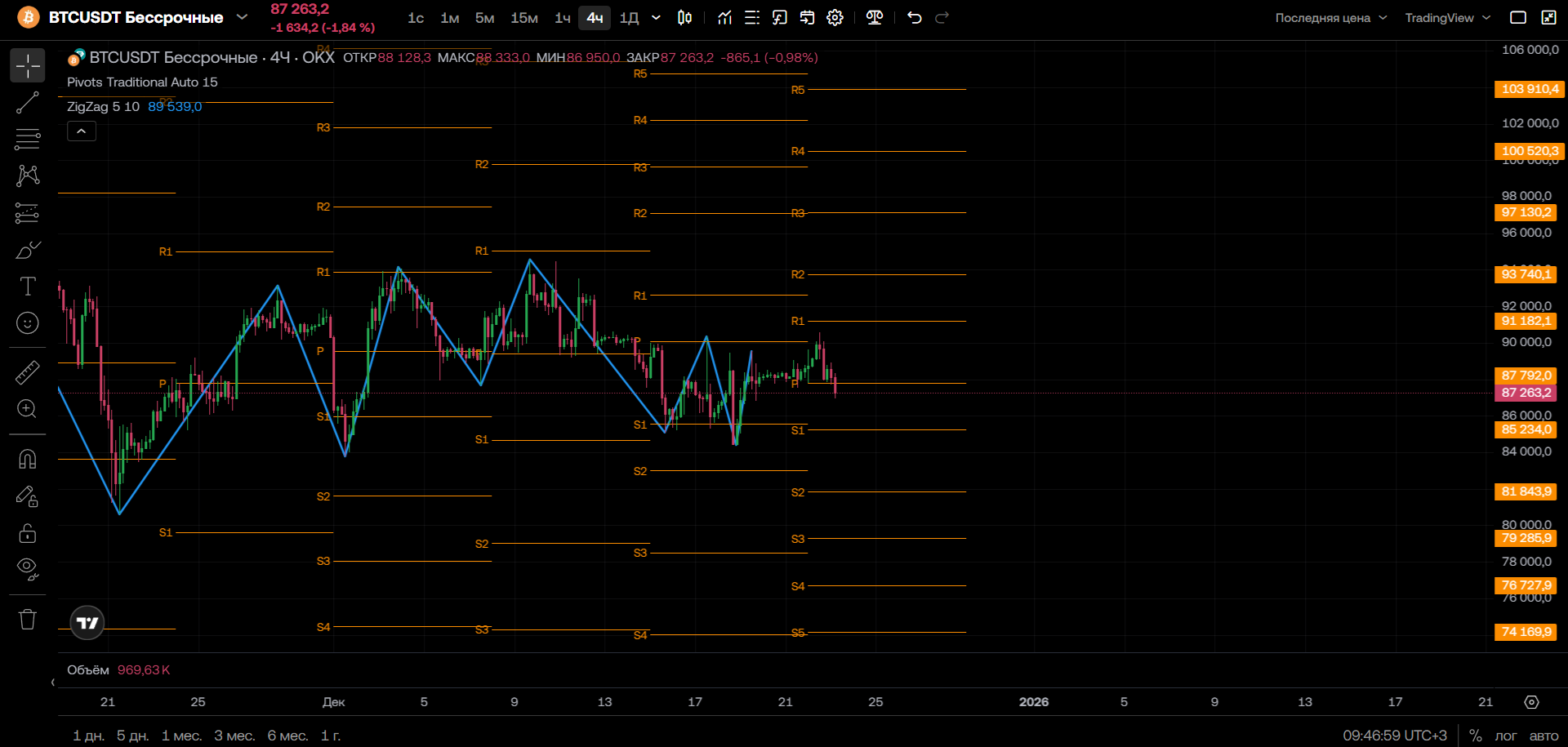Select the ruler measure tool
Screen dimensions: 1568x747
tap(28, 372)
